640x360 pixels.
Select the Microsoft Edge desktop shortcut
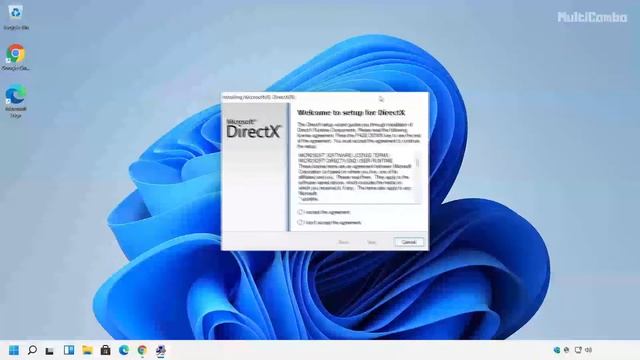click(x=16, y=101)
